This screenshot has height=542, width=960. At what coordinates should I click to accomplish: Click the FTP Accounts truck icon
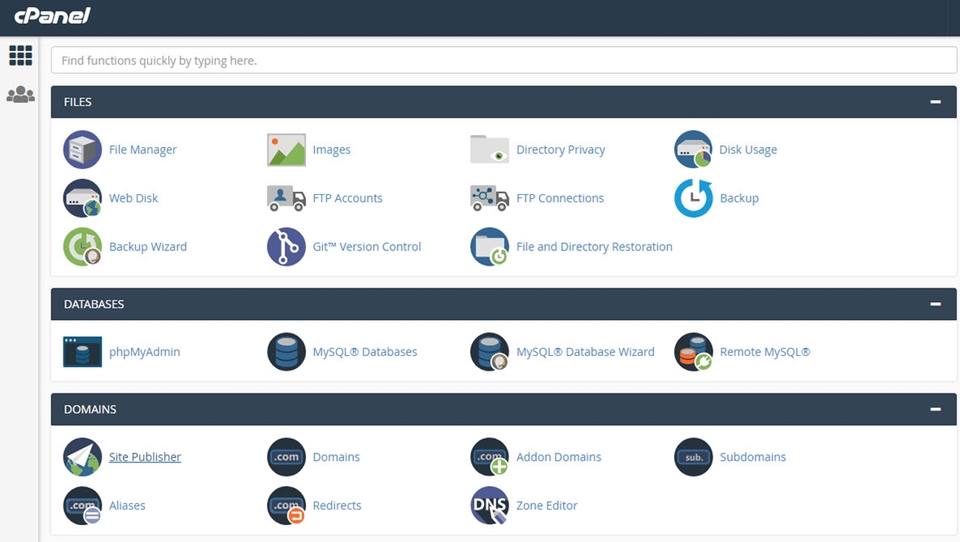286,198
